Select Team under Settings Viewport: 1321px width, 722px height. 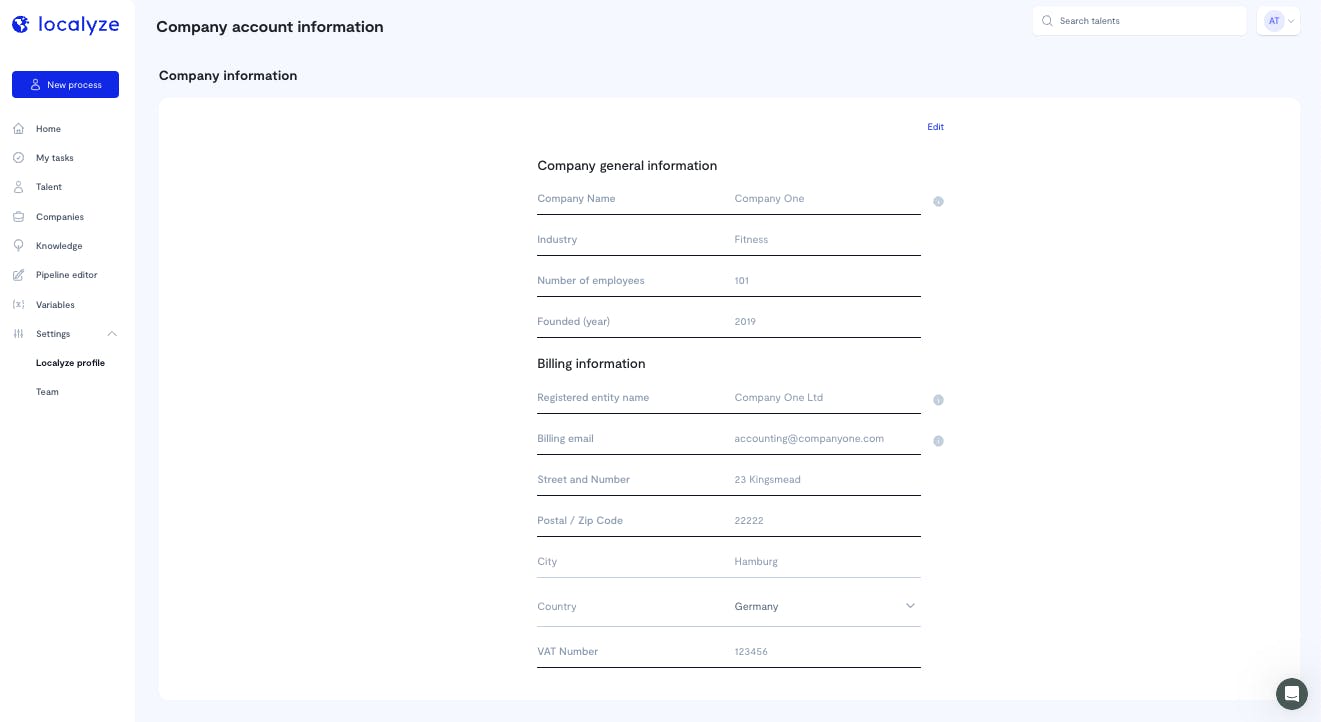click(x=47, y=392)
